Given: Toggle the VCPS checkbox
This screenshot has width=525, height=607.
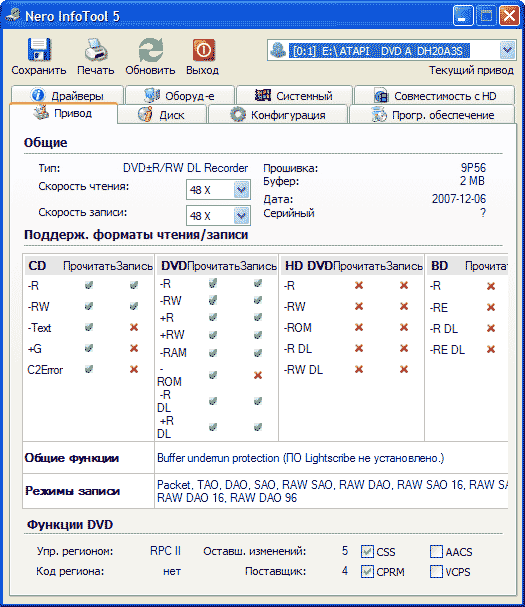Looking at the screenshot, I should point(436,571).
